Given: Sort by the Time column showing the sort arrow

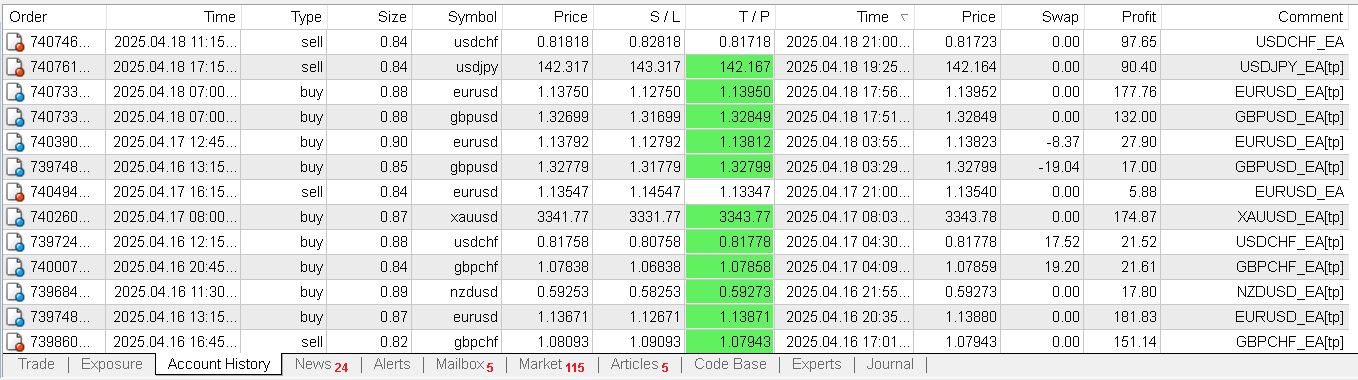Looking at the screenshot, I should coord(844,17).
